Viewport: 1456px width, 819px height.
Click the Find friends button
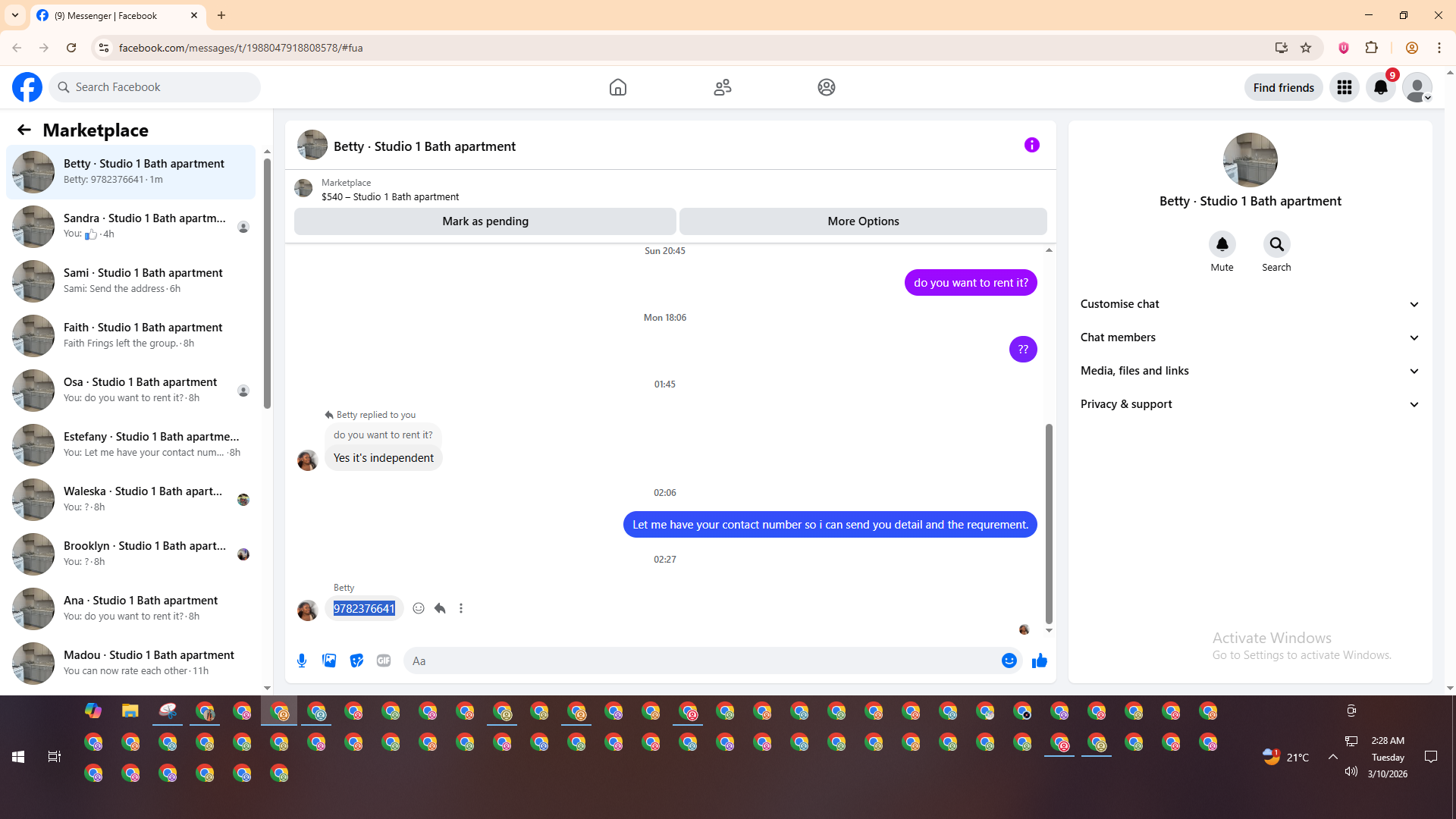pos(1283,87)
